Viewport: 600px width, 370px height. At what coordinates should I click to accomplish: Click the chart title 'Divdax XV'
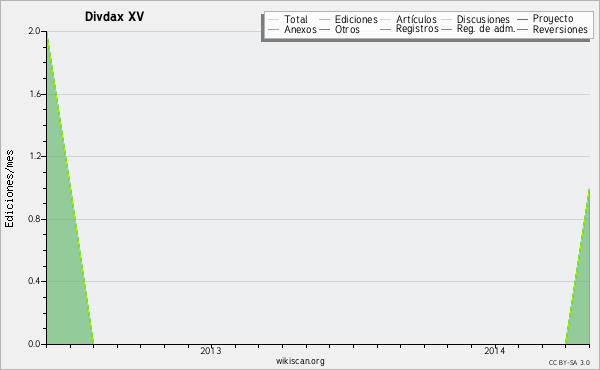tap(114, 16)
